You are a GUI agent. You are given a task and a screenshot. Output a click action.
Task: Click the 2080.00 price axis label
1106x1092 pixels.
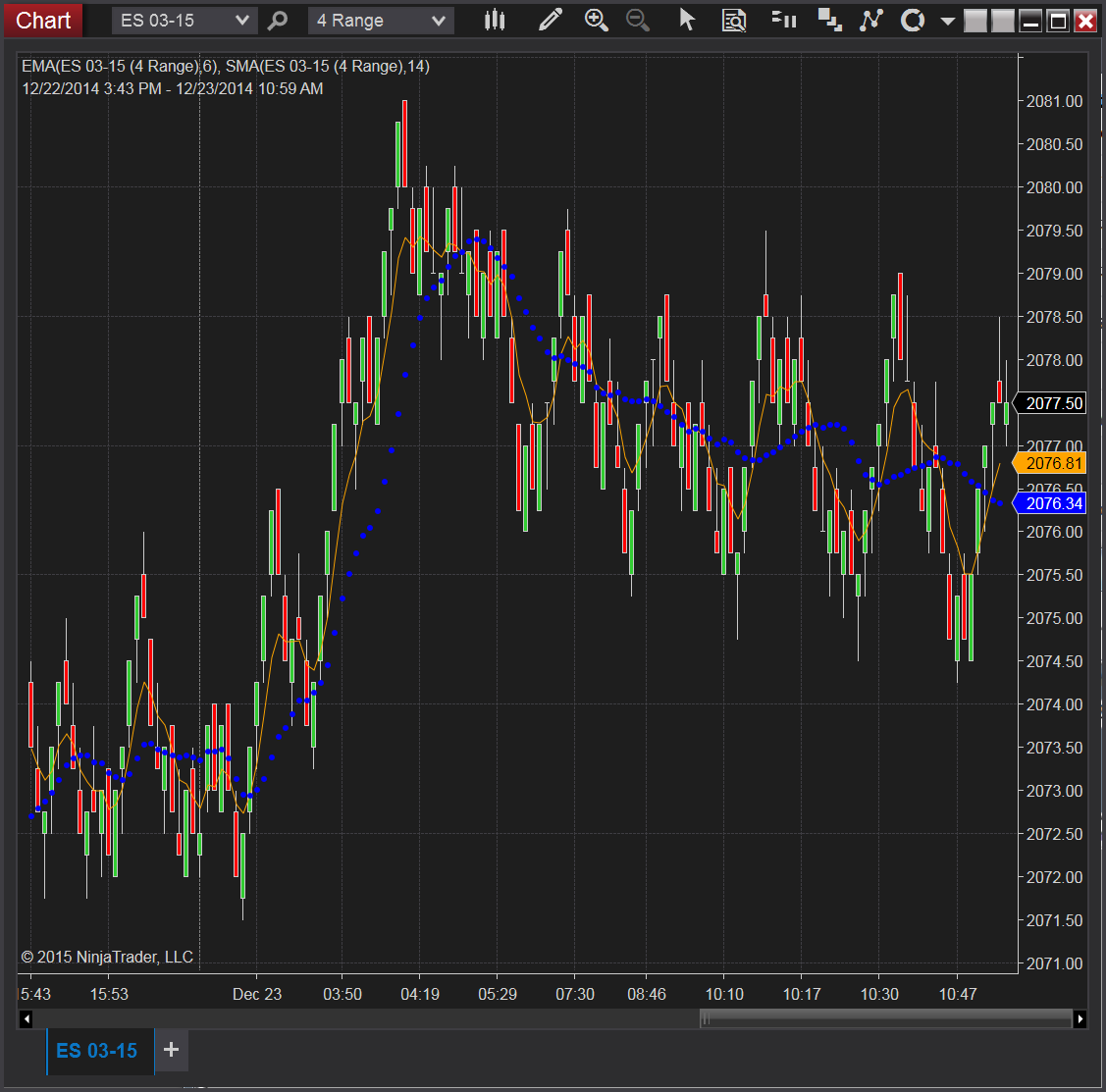tap(1054, 187)
